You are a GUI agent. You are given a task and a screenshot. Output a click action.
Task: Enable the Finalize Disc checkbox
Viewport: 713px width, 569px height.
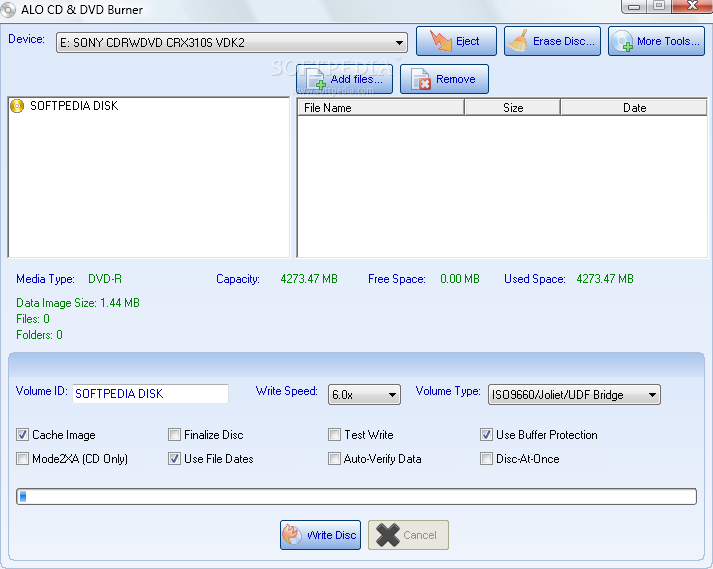coord(174,434)
